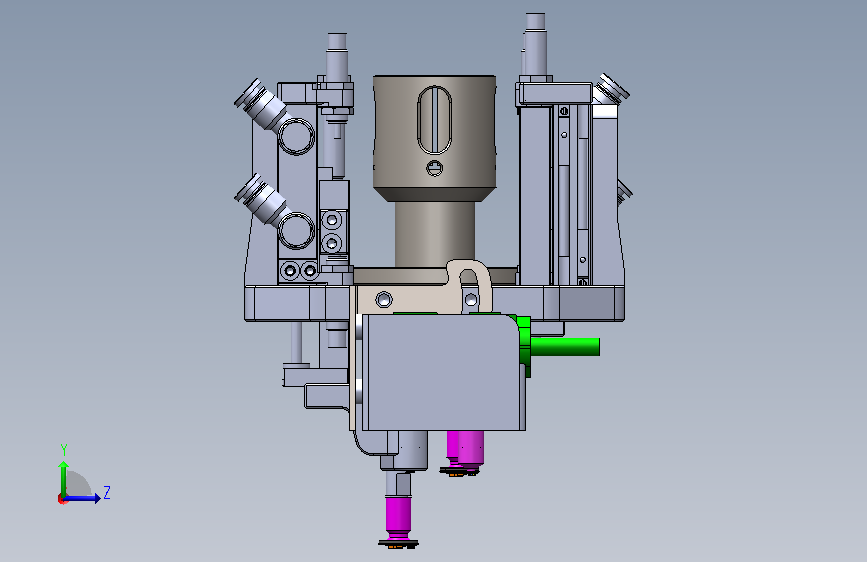867x562 pixels.
Task: Select the narrow lower neck of the tan cylinder
Action: pyautogui.click(x=435, y=233)
